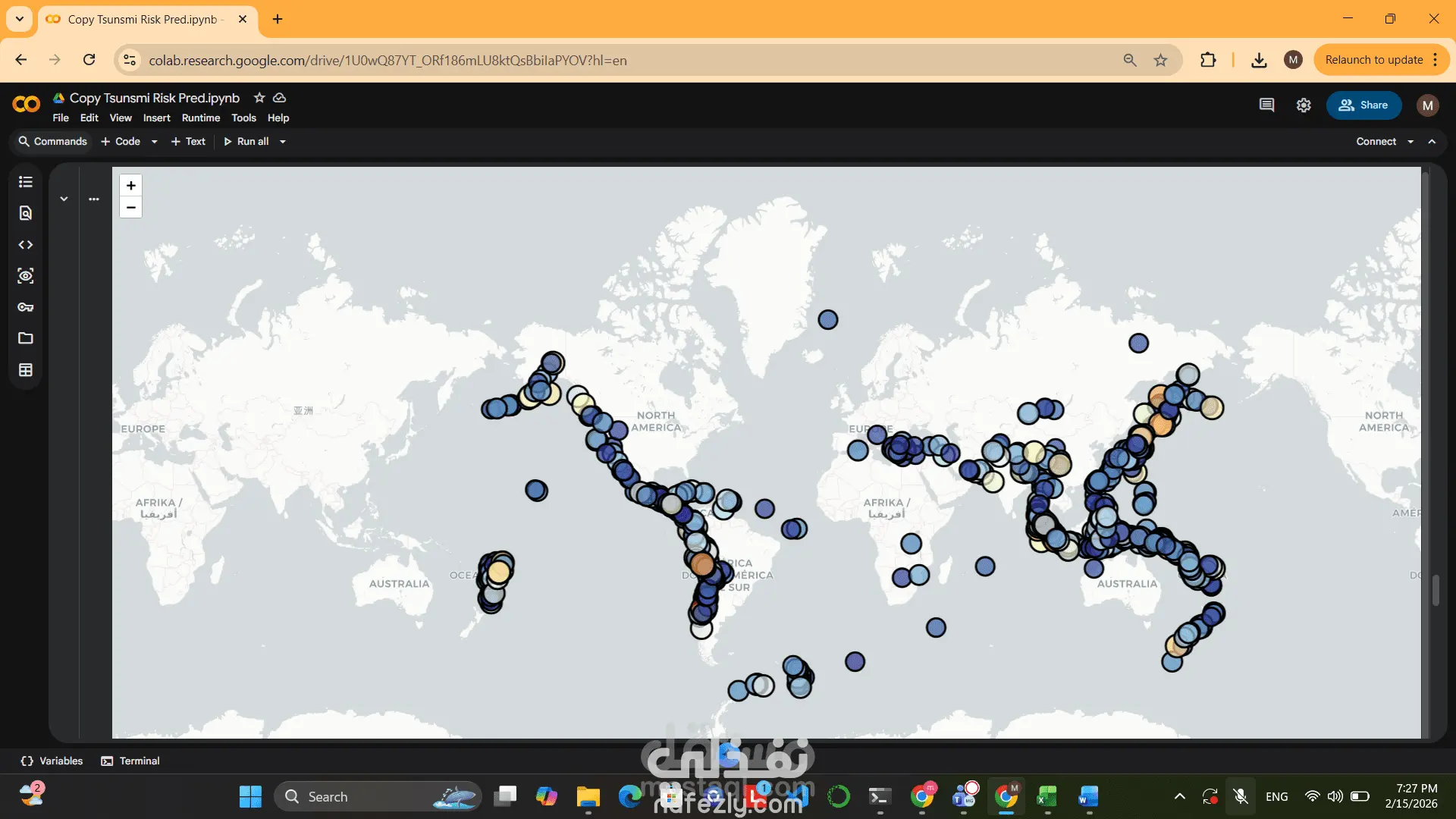Open the Tools menu
The height and width of the screenshot is (819, 1456).
click(x=244, y=118)
